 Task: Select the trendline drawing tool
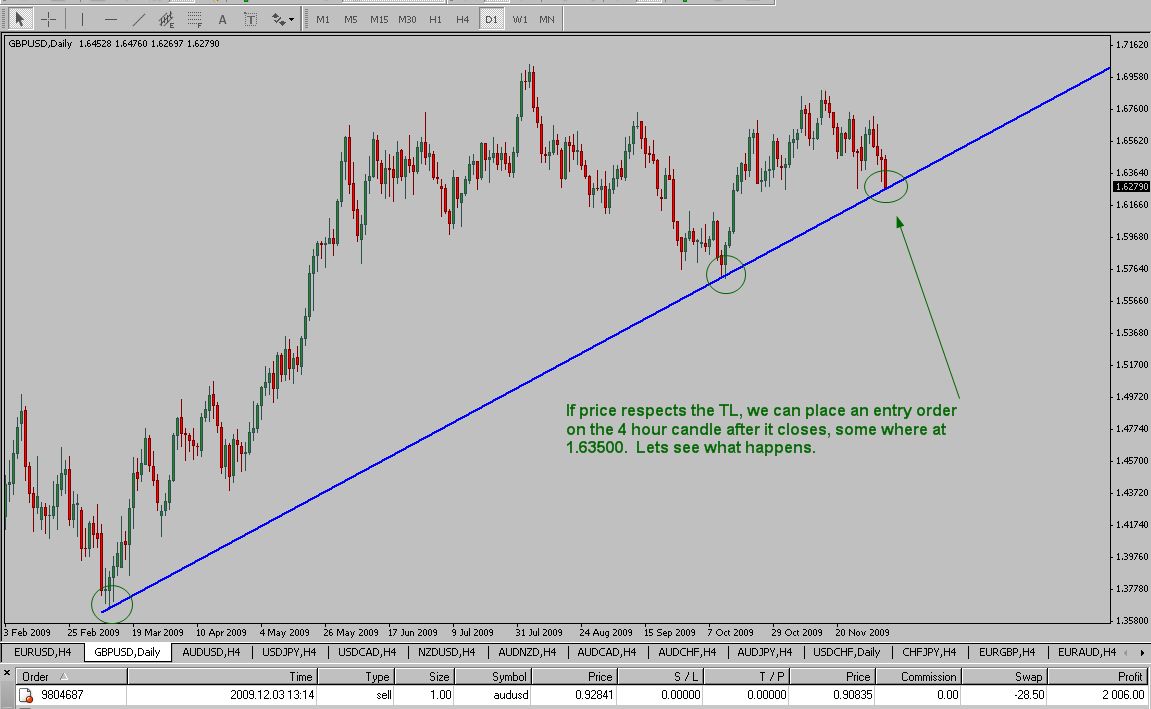(x=139, y=19)
